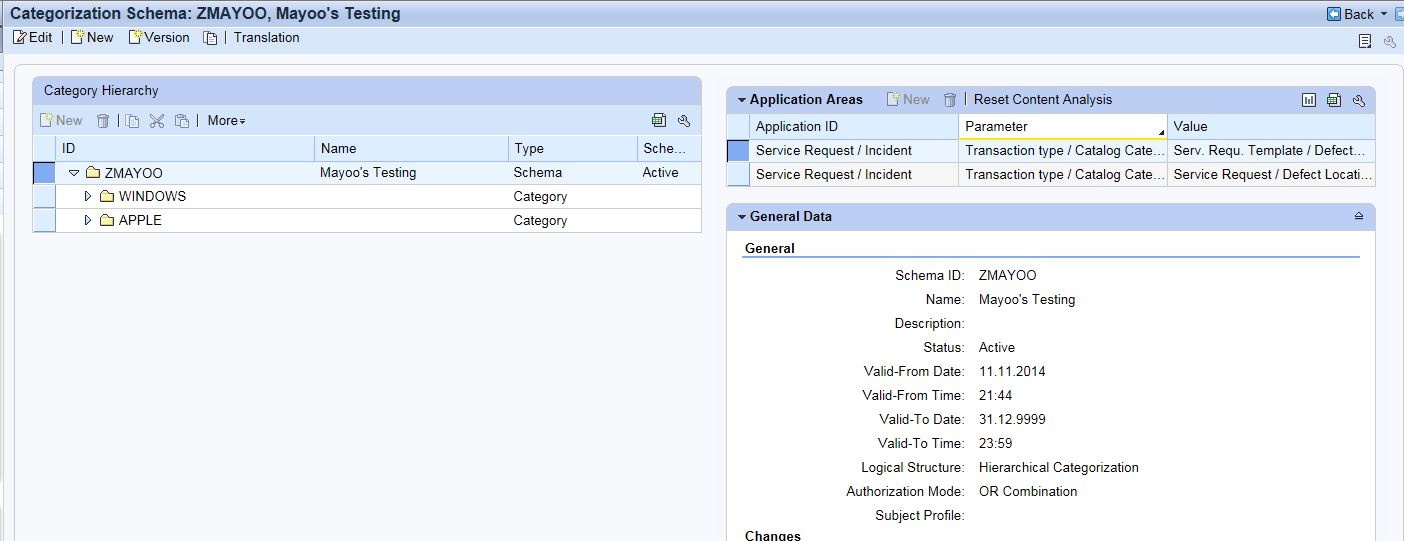This screenshot has height=541, width=1404.
Task: Select the WINDOWS row selector box
Action: [44, 196]
